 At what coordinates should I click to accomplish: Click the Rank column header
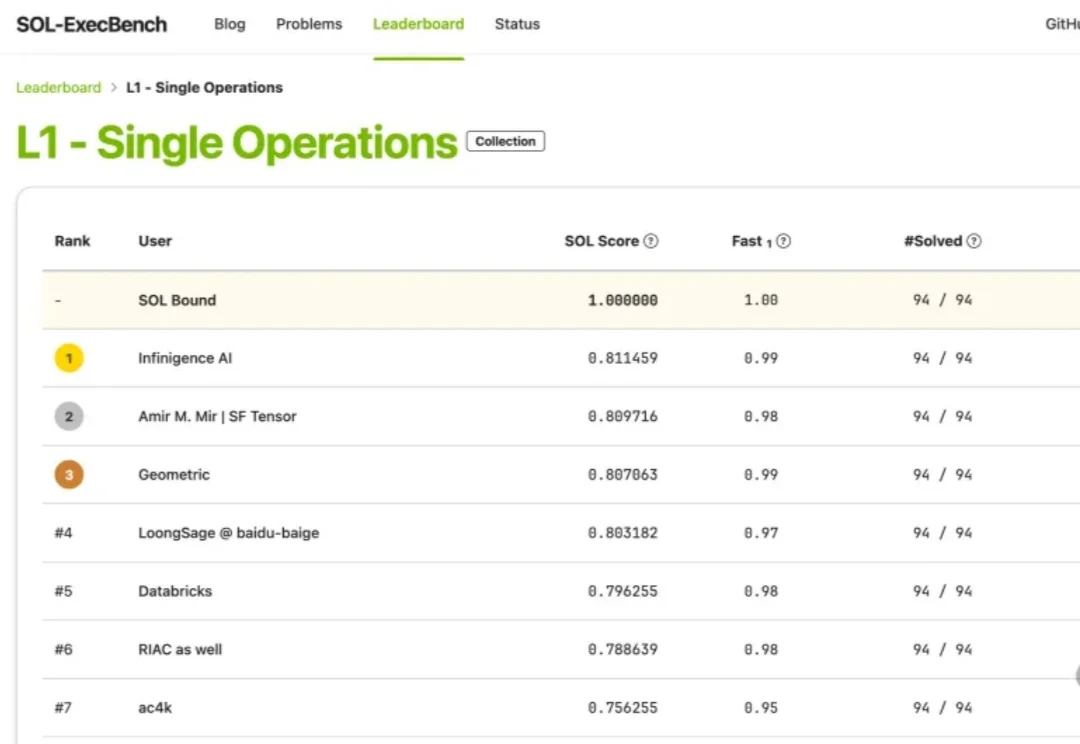coord(72,241)
